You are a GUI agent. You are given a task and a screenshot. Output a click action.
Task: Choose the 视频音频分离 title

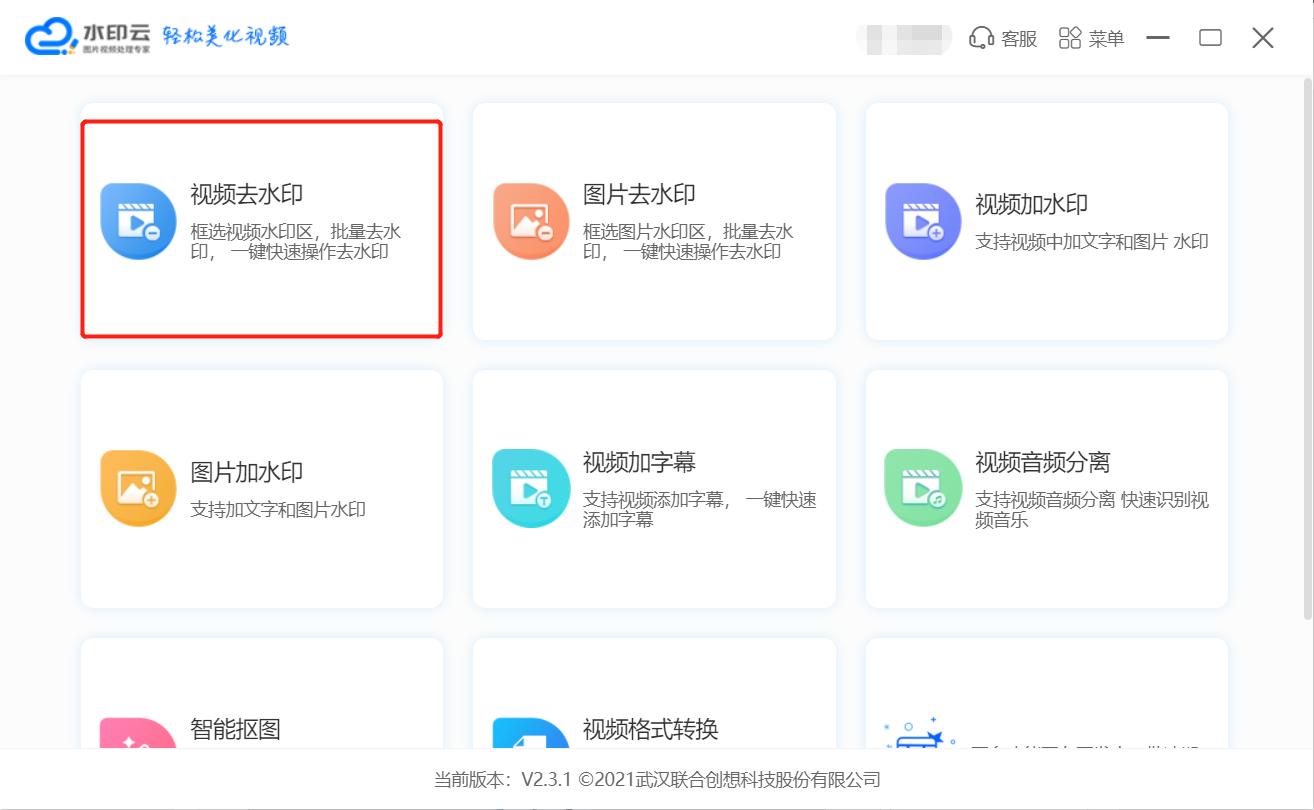(1043, 463)
